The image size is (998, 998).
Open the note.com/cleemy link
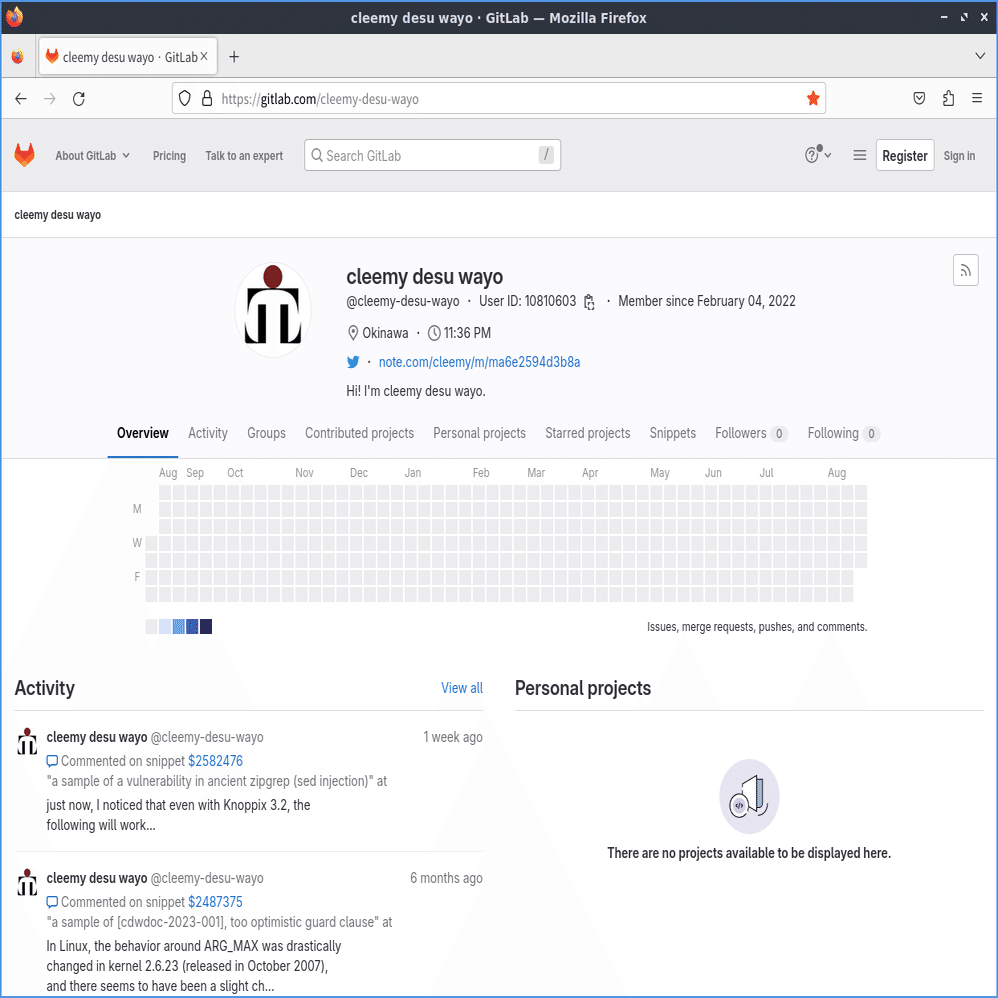479,362
